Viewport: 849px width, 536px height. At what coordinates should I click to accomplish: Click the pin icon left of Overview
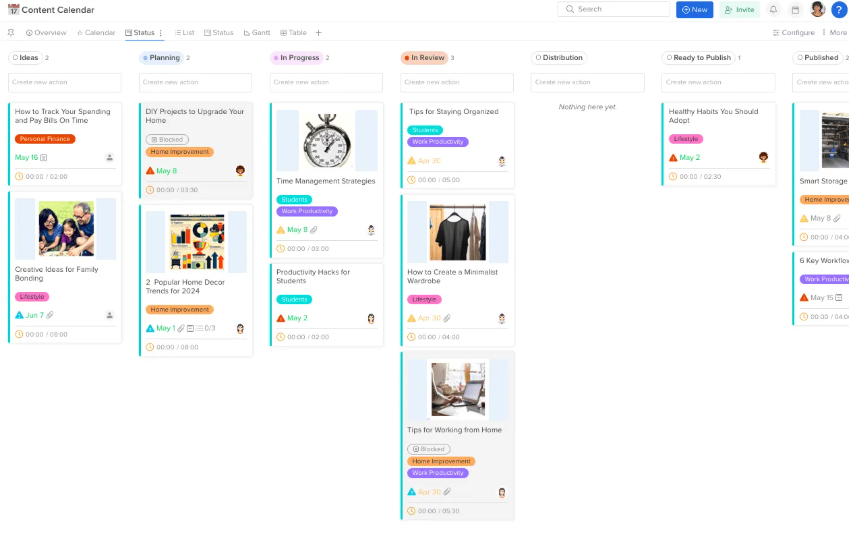click(x=11, y=33)
